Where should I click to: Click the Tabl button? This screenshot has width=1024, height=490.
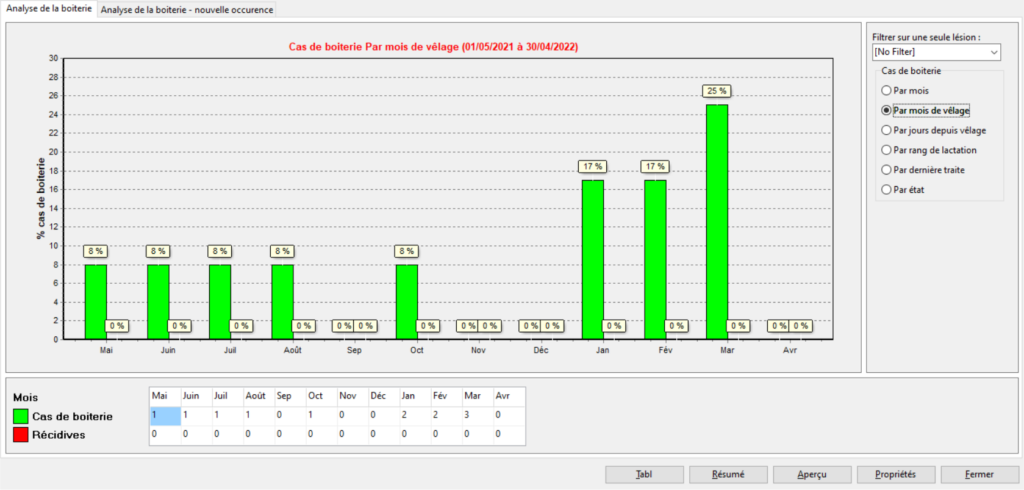tap(644, 474)
